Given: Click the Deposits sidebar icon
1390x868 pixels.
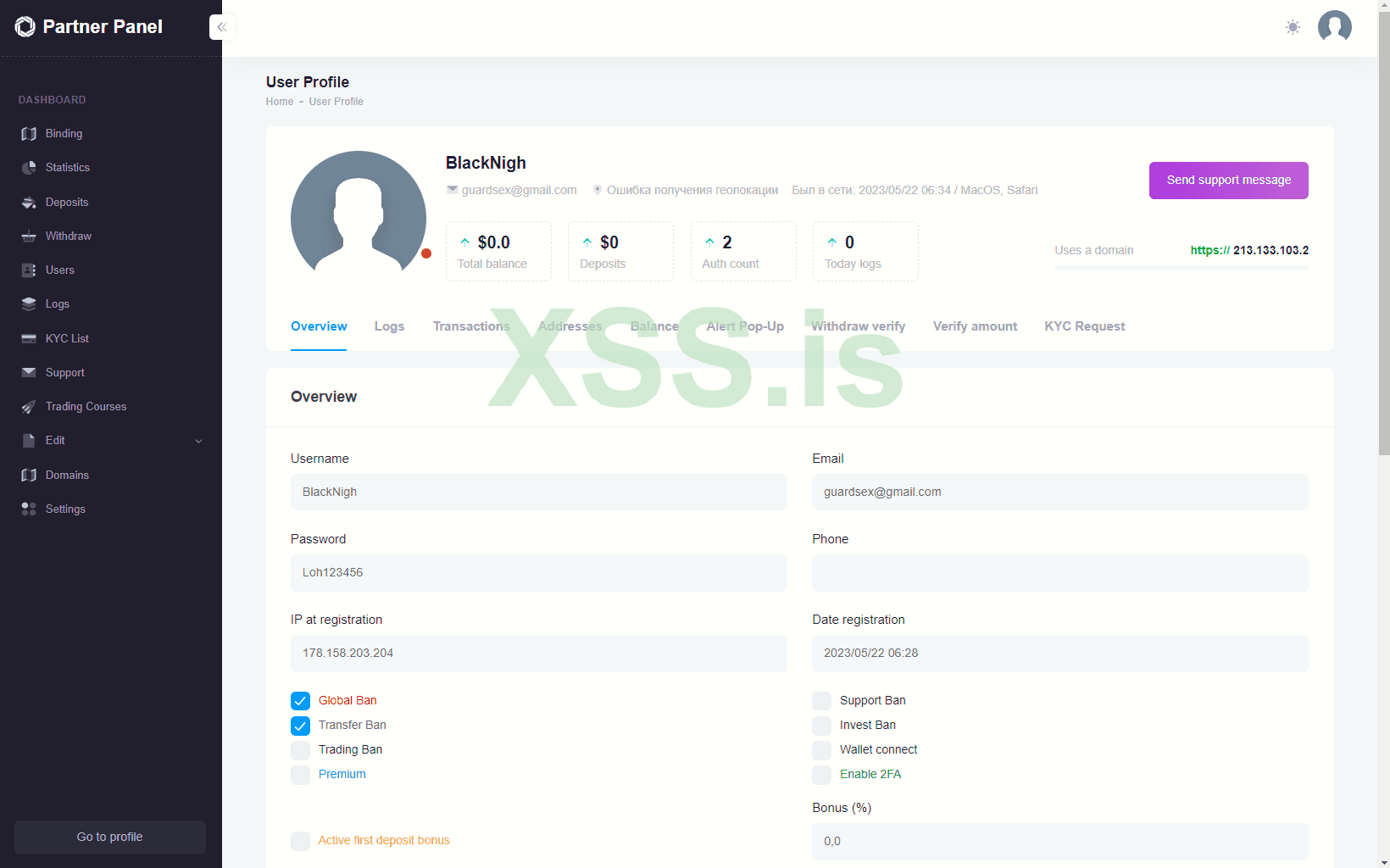Looking at the screenshot, I should [x=29, y=203].
